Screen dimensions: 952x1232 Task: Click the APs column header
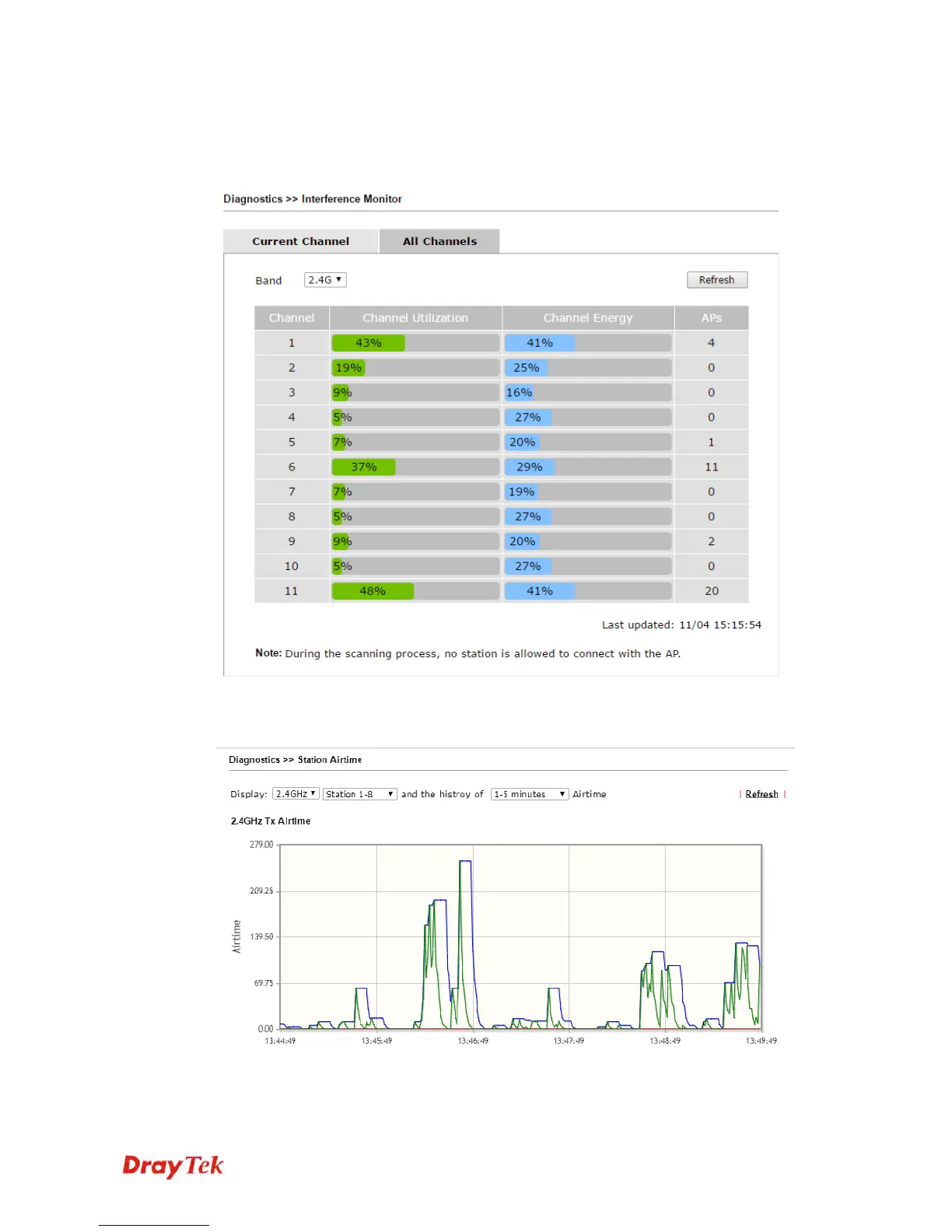pyautogui.click(x=712, y=318)
